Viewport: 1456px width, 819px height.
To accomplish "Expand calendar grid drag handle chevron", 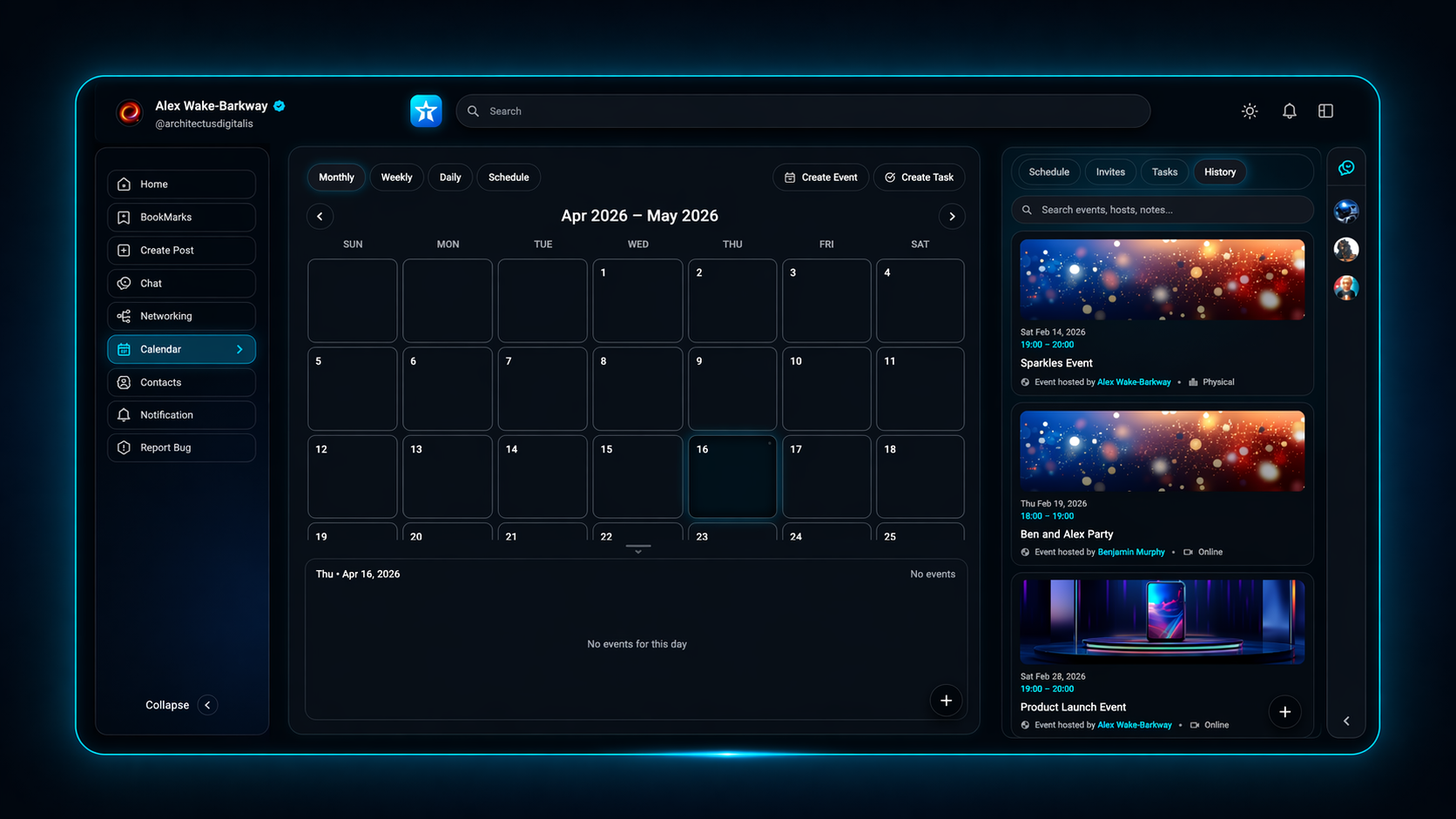I will tap(638, 549).
